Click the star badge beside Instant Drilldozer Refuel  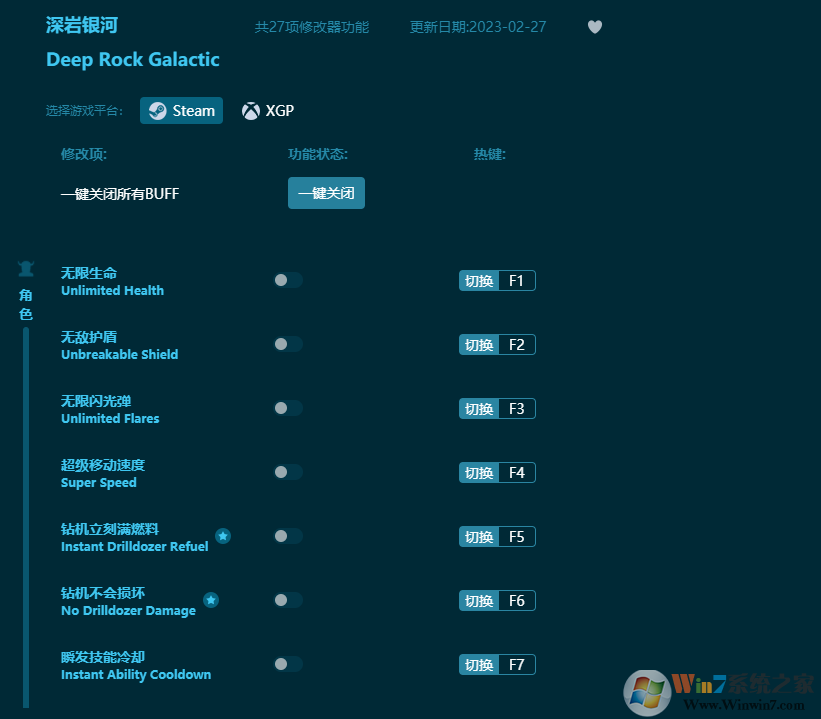223,536
